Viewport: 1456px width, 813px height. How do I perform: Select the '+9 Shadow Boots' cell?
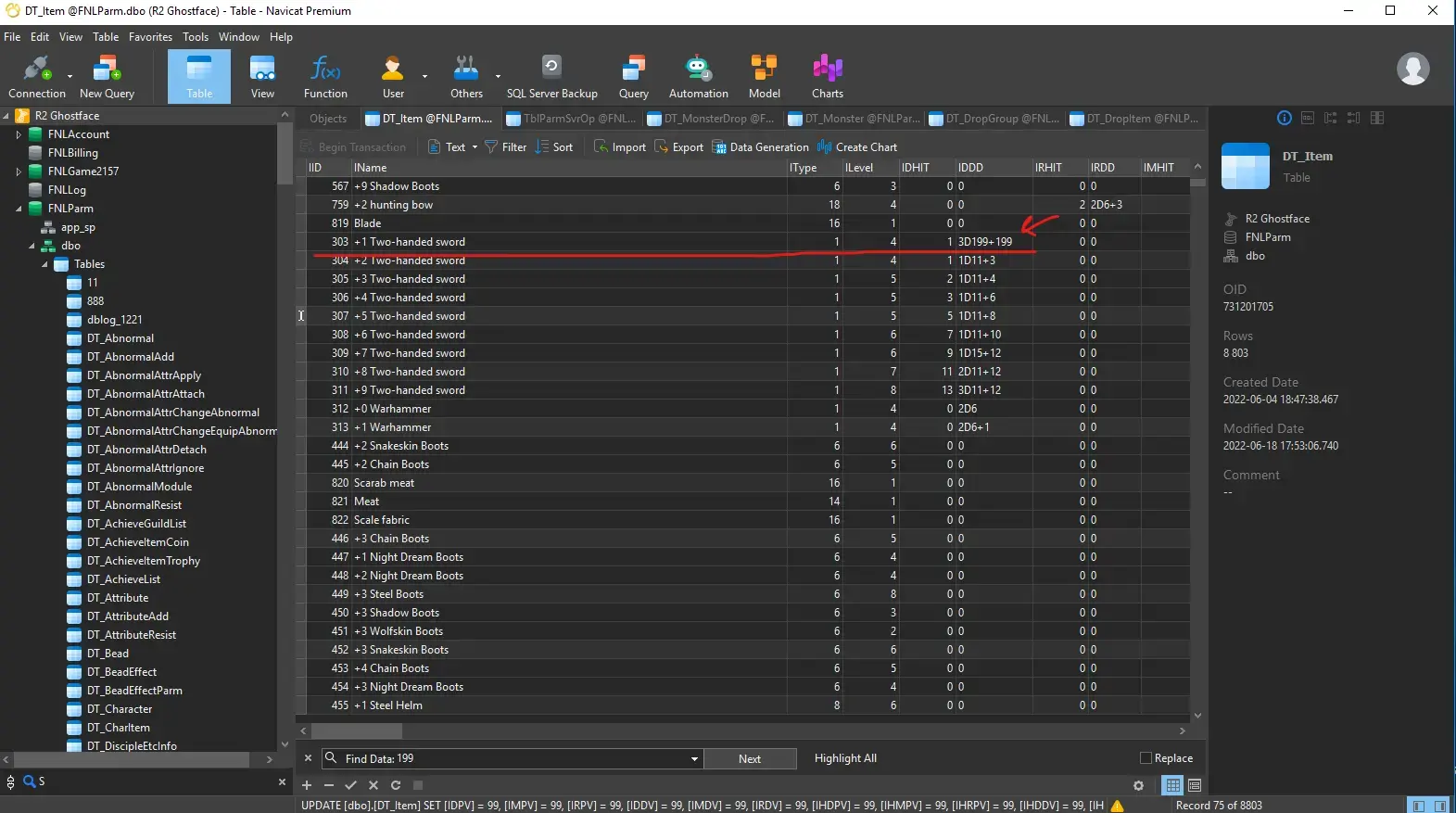click(x=569, y=186)
